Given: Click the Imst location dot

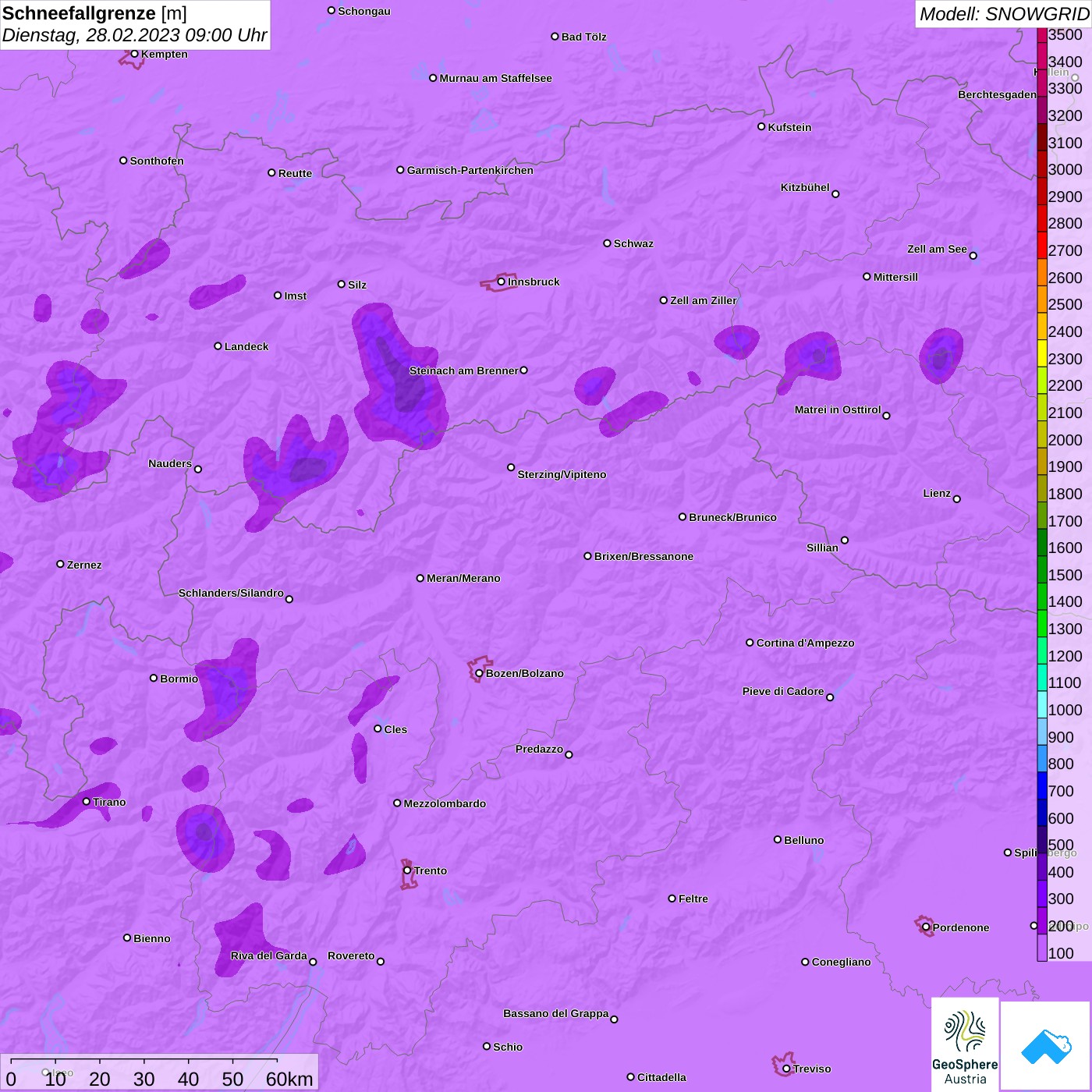Looking at the screenshot, I should [278, 296].
